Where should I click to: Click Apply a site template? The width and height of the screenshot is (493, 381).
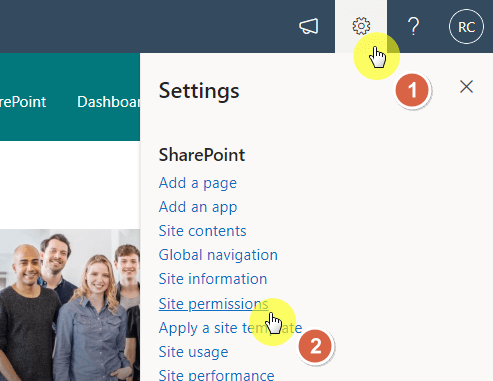[230, 328]
